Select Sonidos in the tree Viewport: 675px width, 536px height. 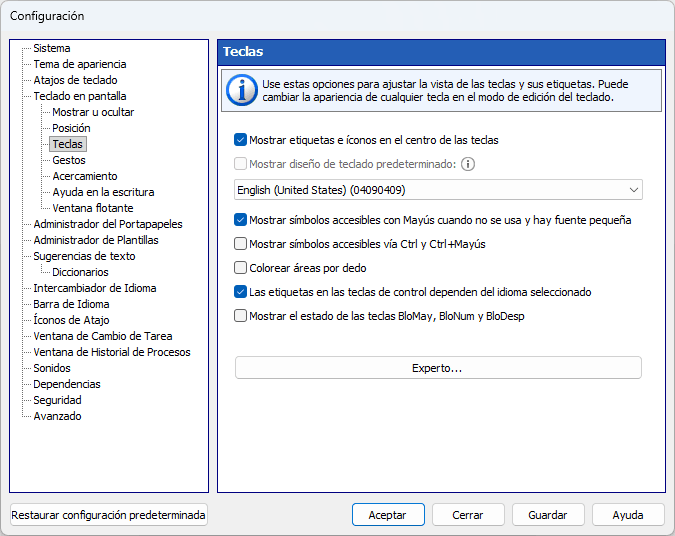[x=52, y=368]
